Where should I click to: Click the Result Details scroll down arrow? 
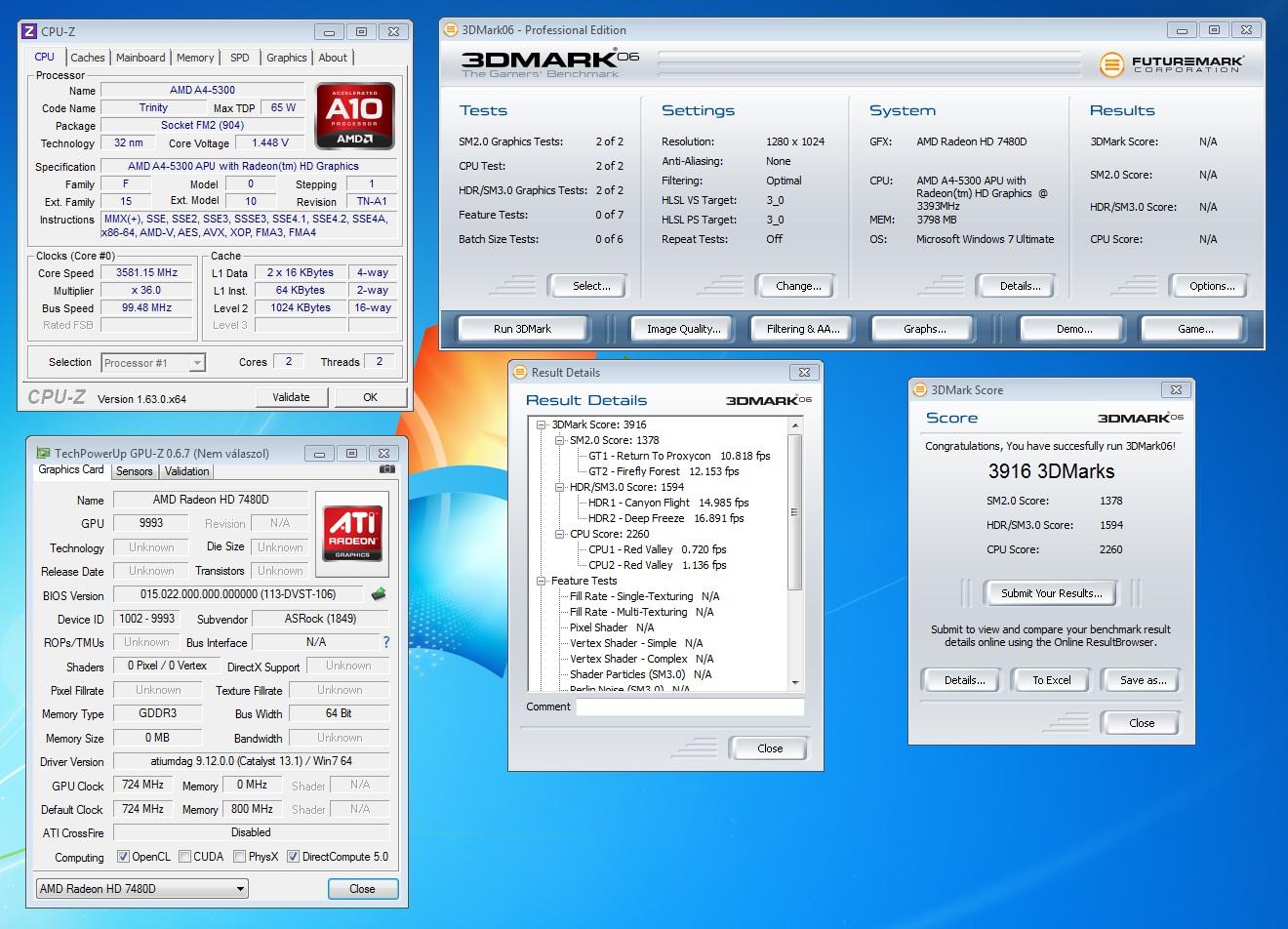[794, 682]
